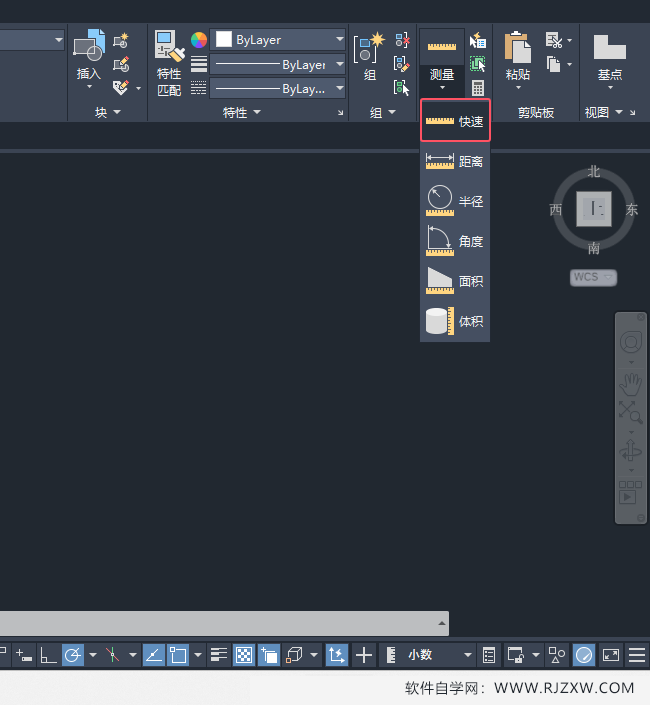The width and height of the screenshot is (650, 705).
Task: Expand the Block (块) panel
Action: (108, 112)
